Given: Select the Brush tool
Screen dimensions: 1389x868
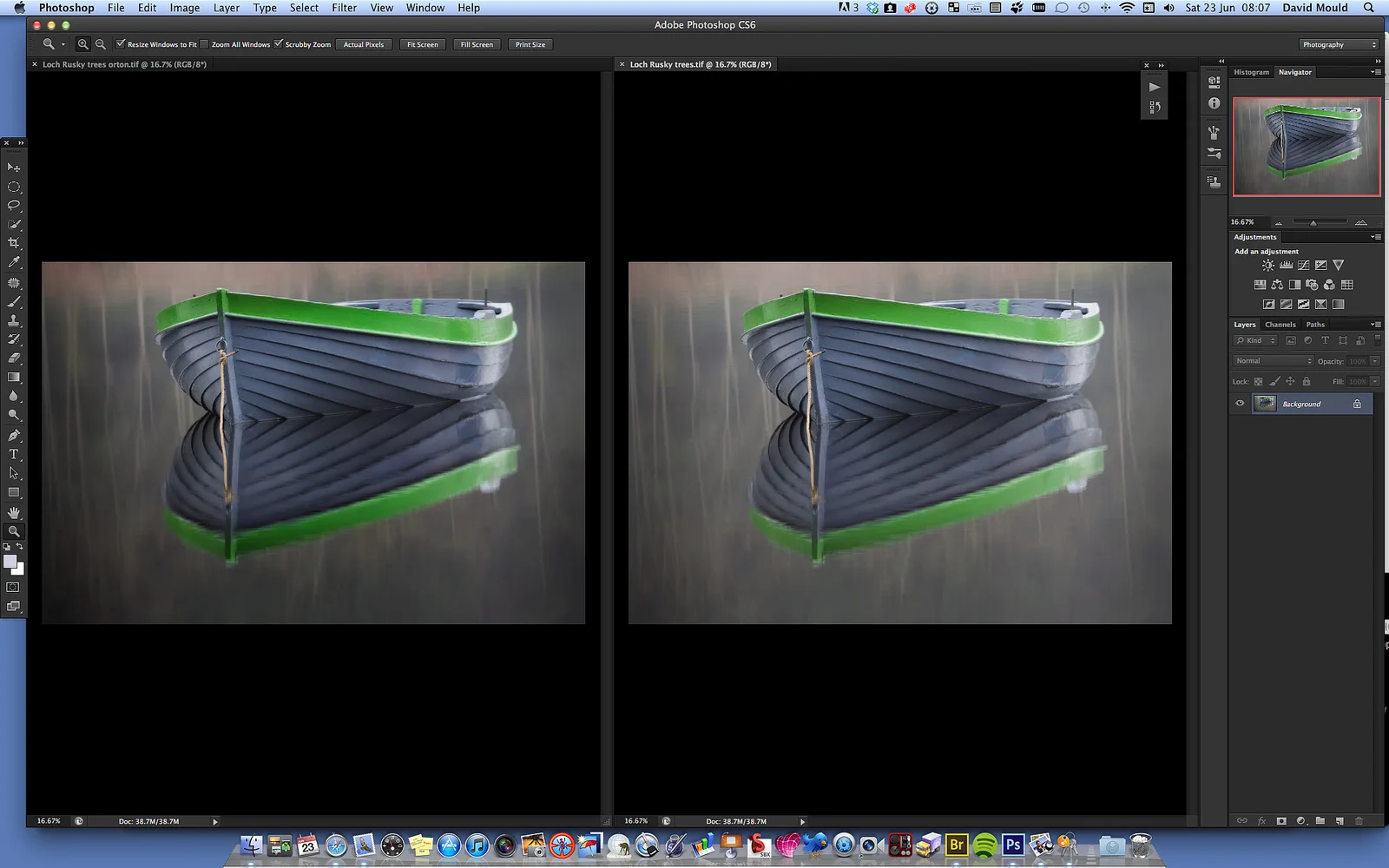Looking at the screenshot, I should (14, 302).
